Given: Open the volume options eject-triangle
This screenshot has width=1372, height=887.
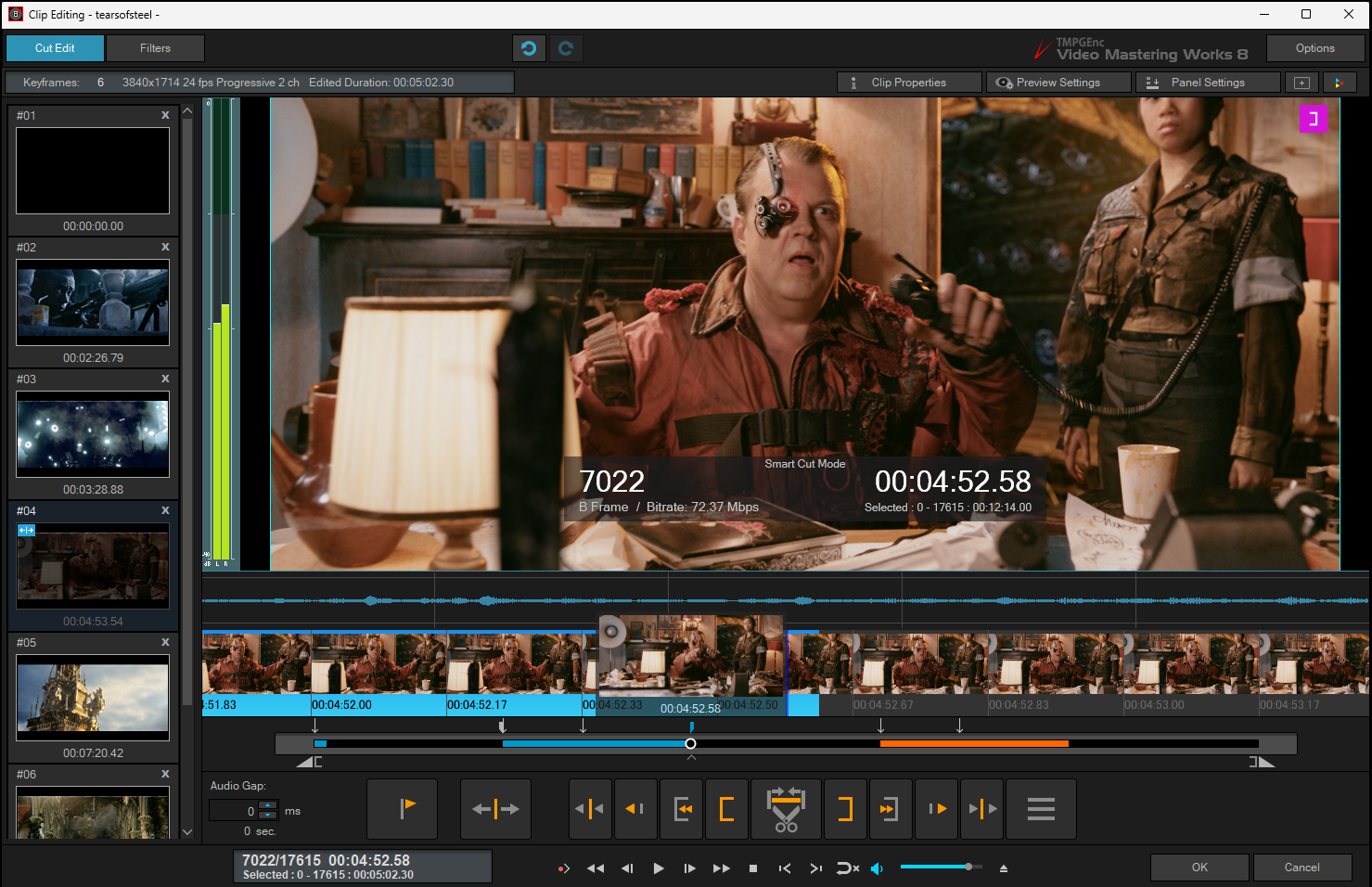Looking at the screenshot, I should click(1003, 868).
